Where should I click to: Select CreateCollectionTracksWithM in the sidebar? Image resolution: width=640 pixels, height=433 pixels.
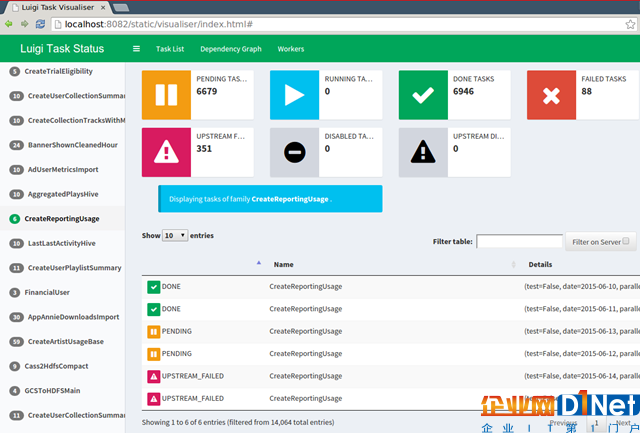pos(76,120)
